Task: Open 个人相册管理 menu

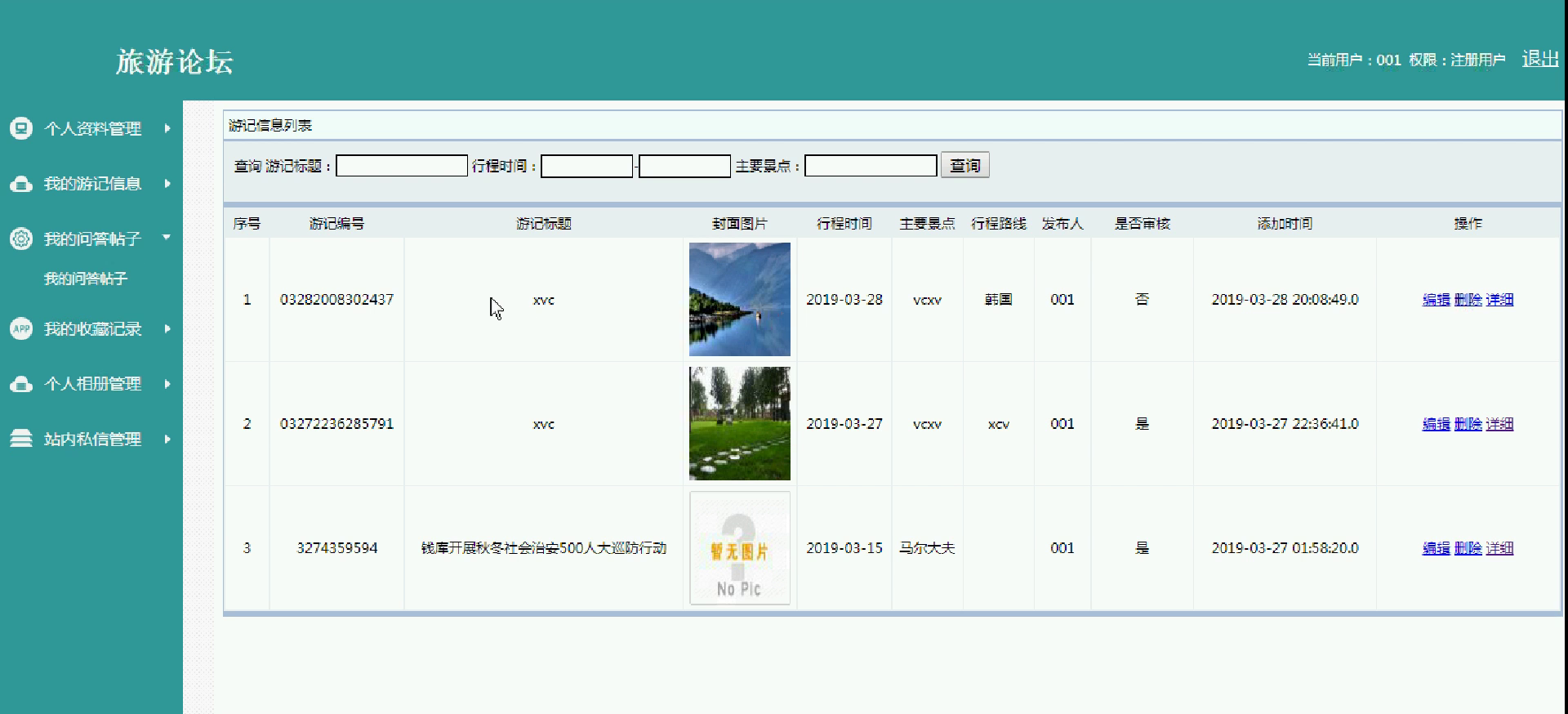Action: point(91,384)
